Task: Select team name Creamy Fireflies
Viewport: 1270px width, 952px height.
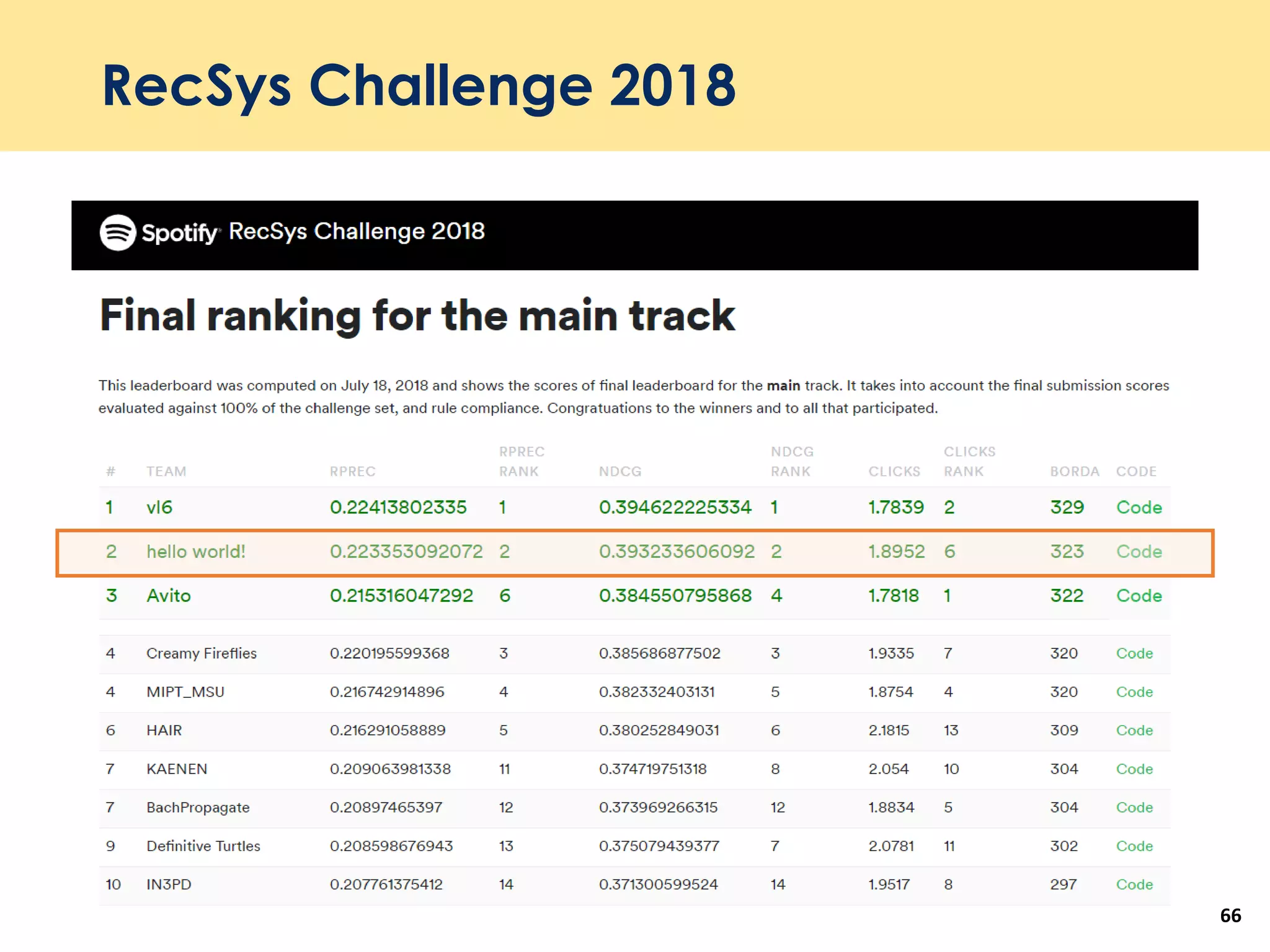Action: (202, 653)
